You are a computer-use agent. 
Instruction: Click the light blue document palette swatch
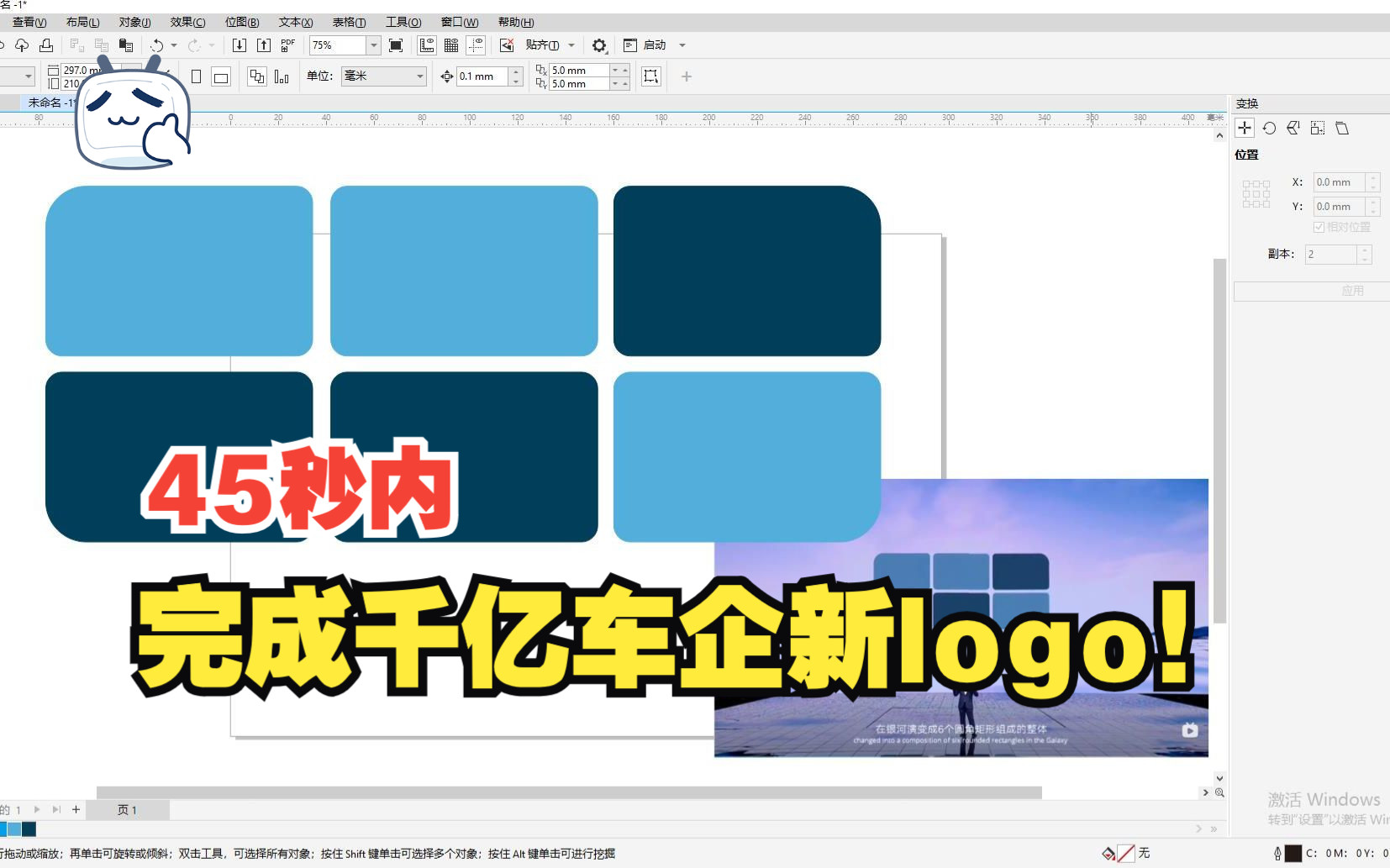pyautogui.click(x=14, y=829)
